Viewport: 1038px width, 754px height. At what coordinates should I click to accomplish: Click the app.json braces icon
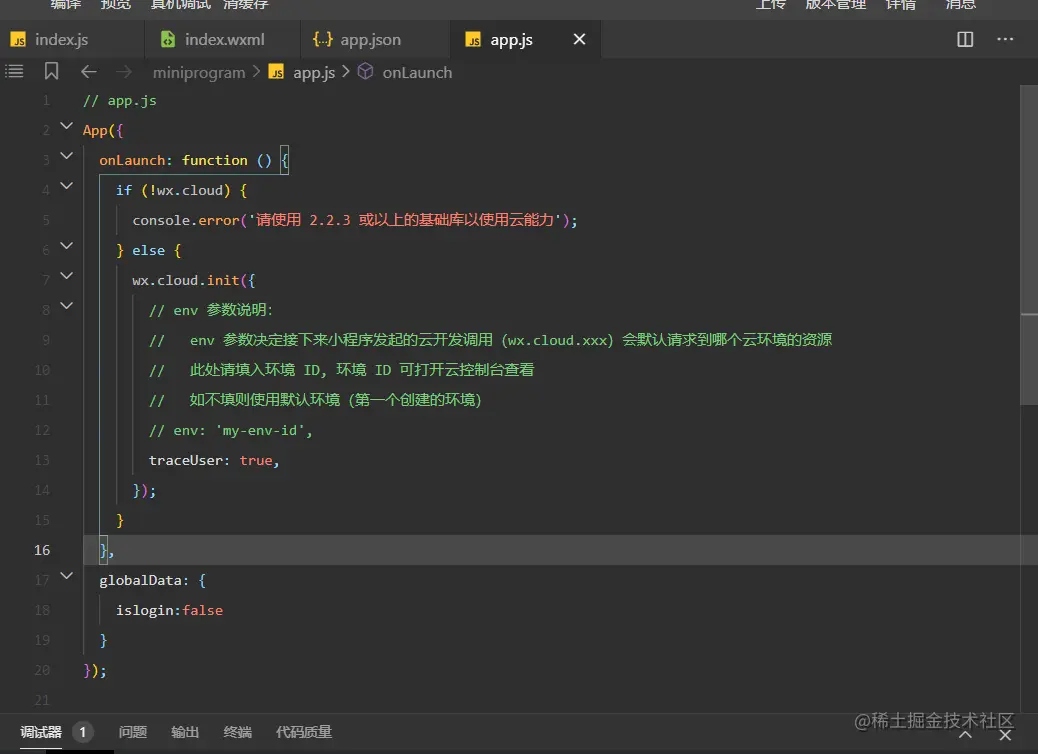[322, 39]
